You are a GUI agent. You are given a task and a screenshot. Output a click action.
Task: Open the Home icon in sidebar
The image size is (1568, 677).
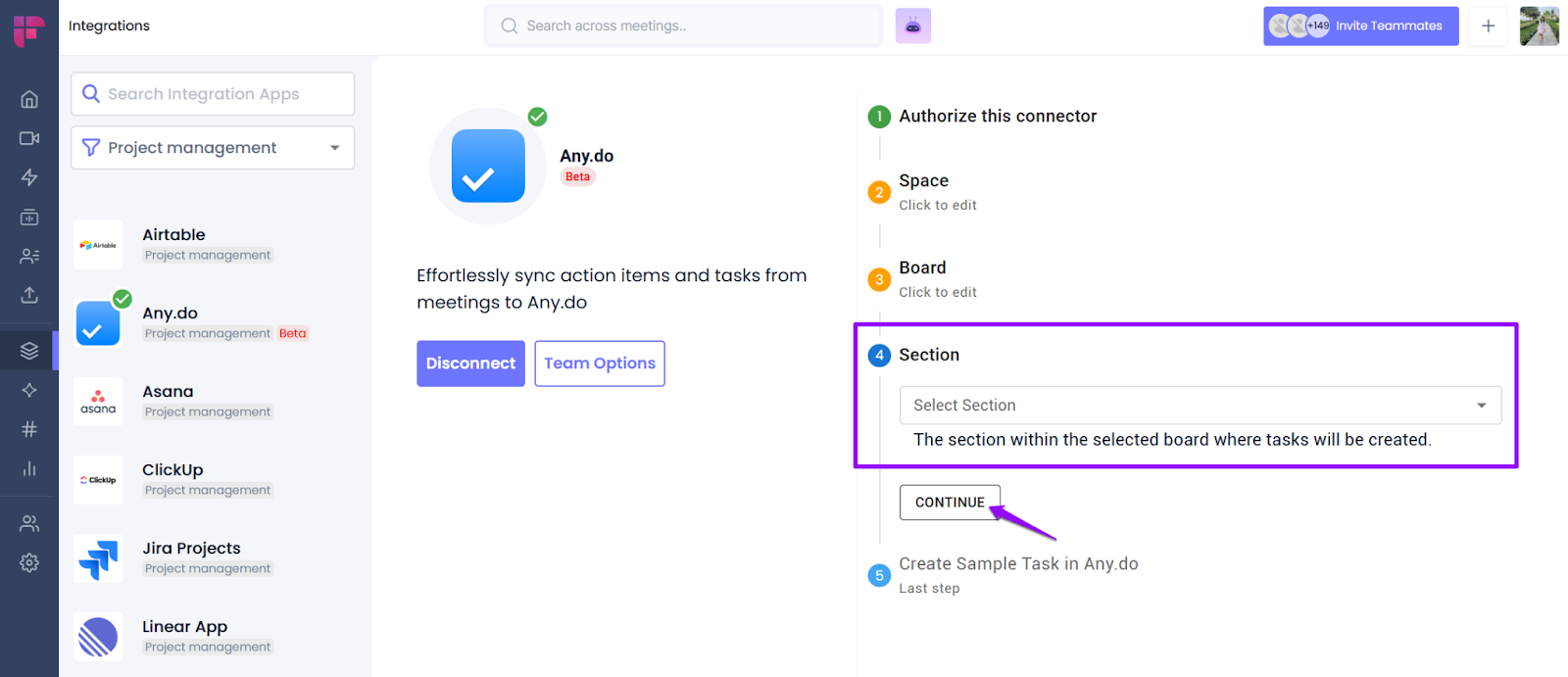pos(29,99)
